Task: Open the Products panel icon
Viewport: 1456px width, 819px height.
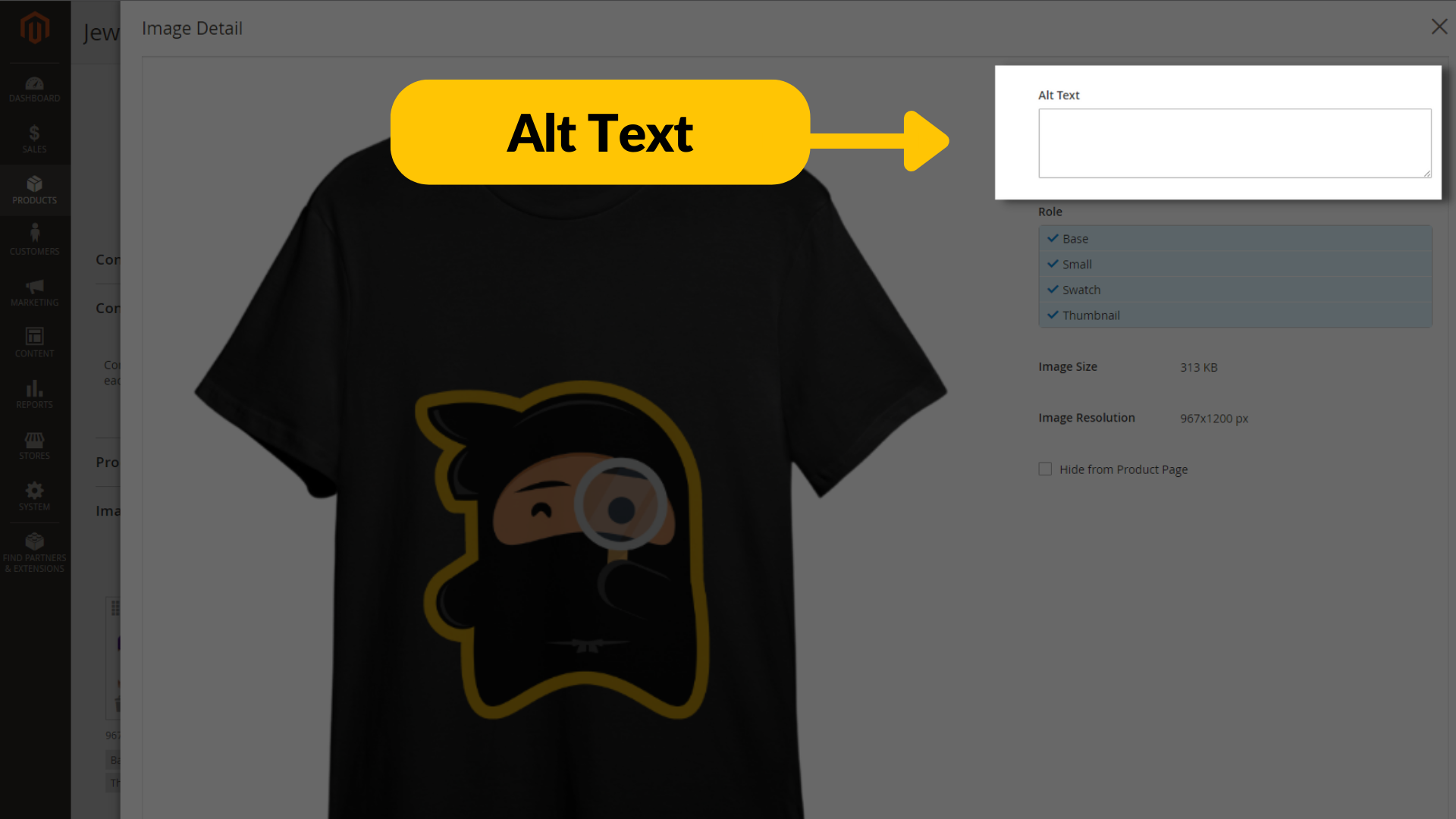Action: 35,190
